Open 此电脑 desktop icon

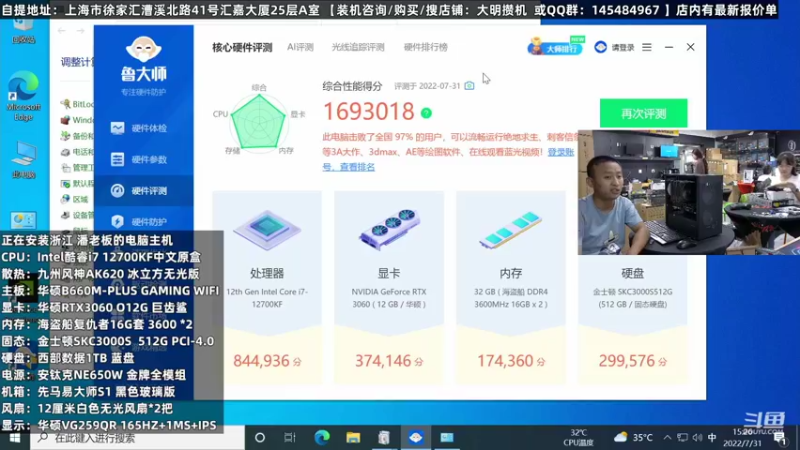pyautogui.click(x=23, y=160)
